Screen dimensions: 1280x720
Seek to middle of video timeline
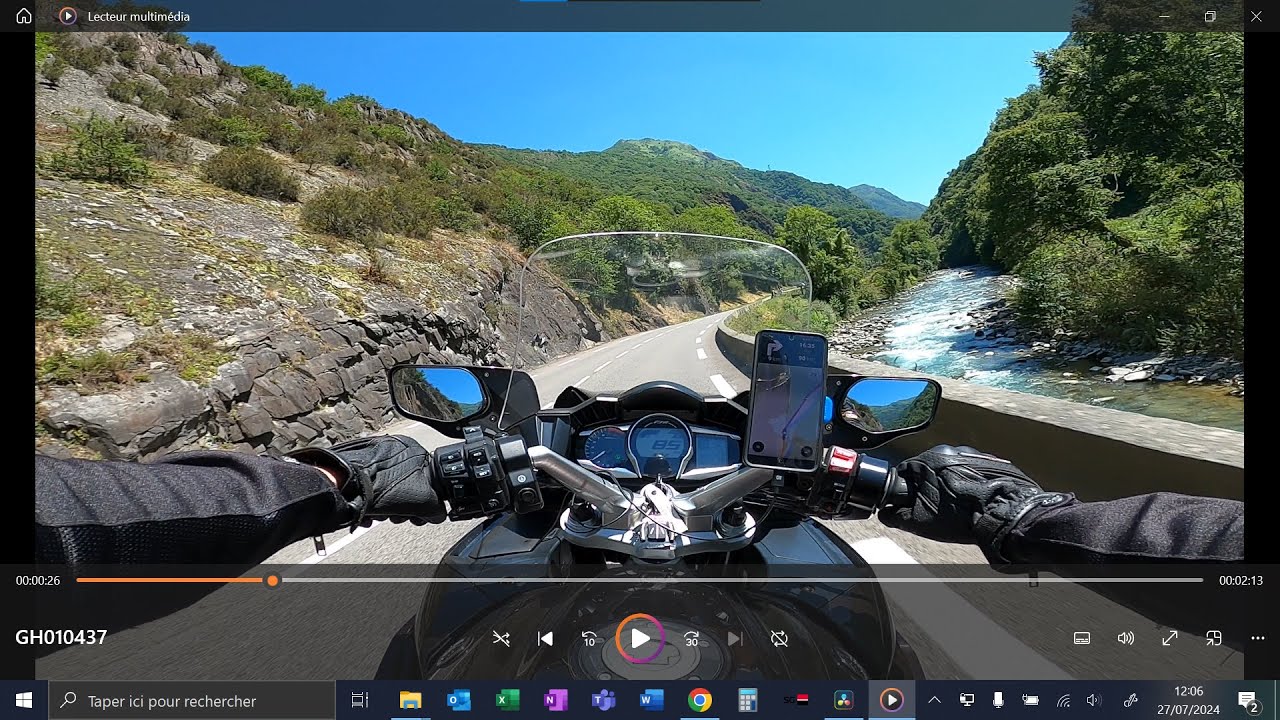point(640,580)
